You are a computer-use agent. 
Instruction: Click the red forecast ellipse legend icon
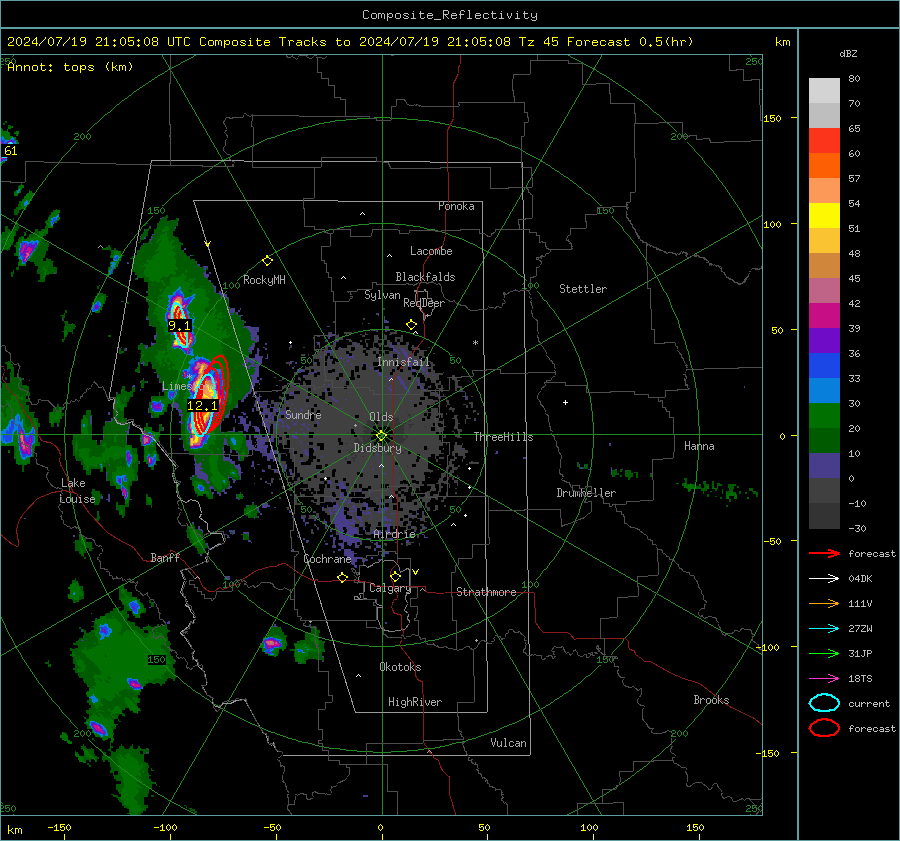[824, 728]
